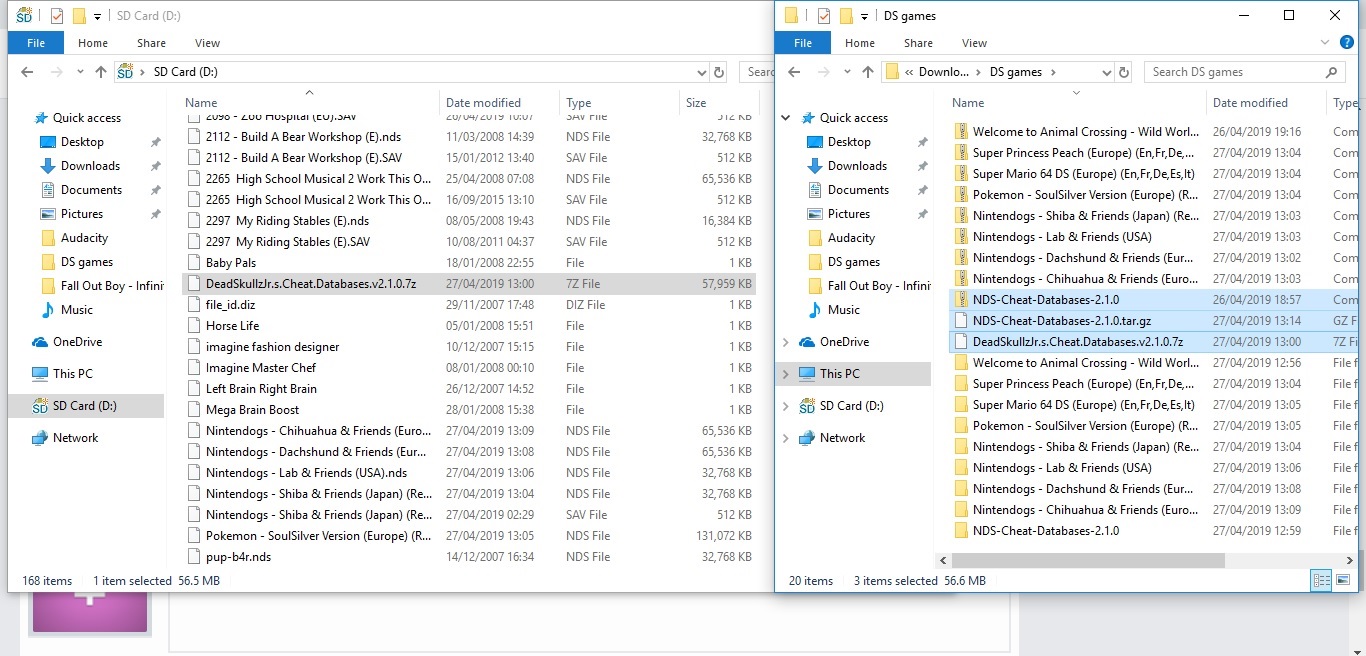Viewport: 1366px width, 656px height.
Task: Click properties checkmark icon in DS games titlebar
Action: (824, 16)
